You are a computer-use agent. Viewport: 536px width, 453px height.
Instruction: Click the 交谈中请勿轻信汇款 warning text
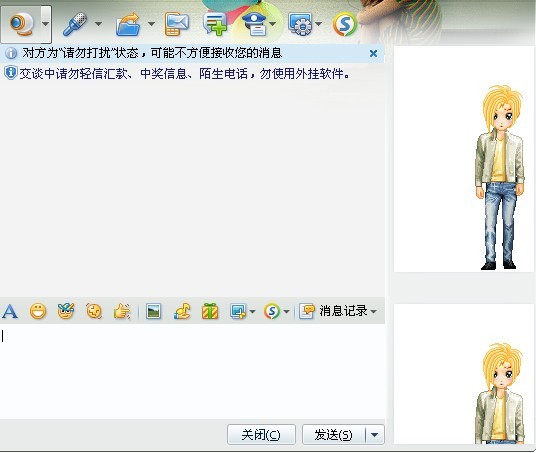click(184, 74)
